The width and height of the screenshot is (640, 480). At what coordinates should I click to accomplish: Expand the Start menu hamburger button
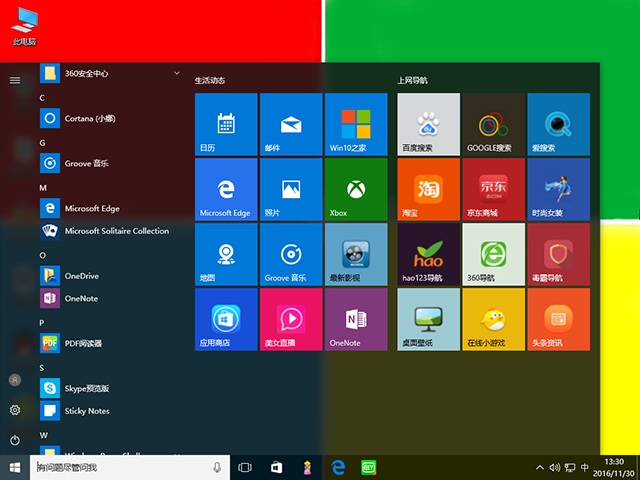coord(15,80)
